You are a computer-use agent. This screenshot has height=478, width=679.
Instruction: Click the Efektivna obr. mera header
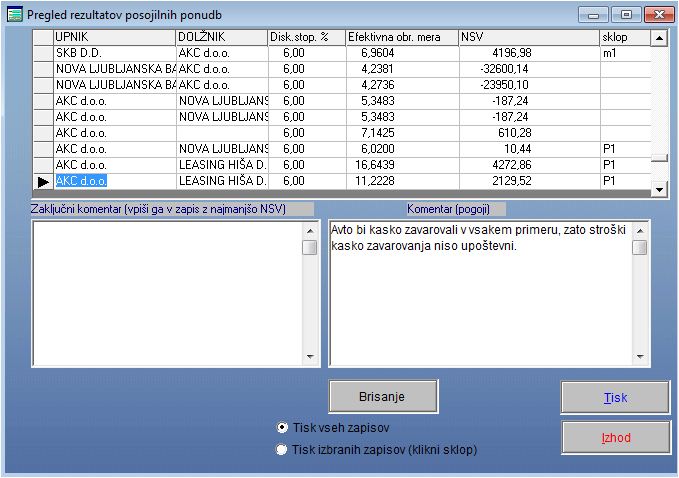click(401, 37)
